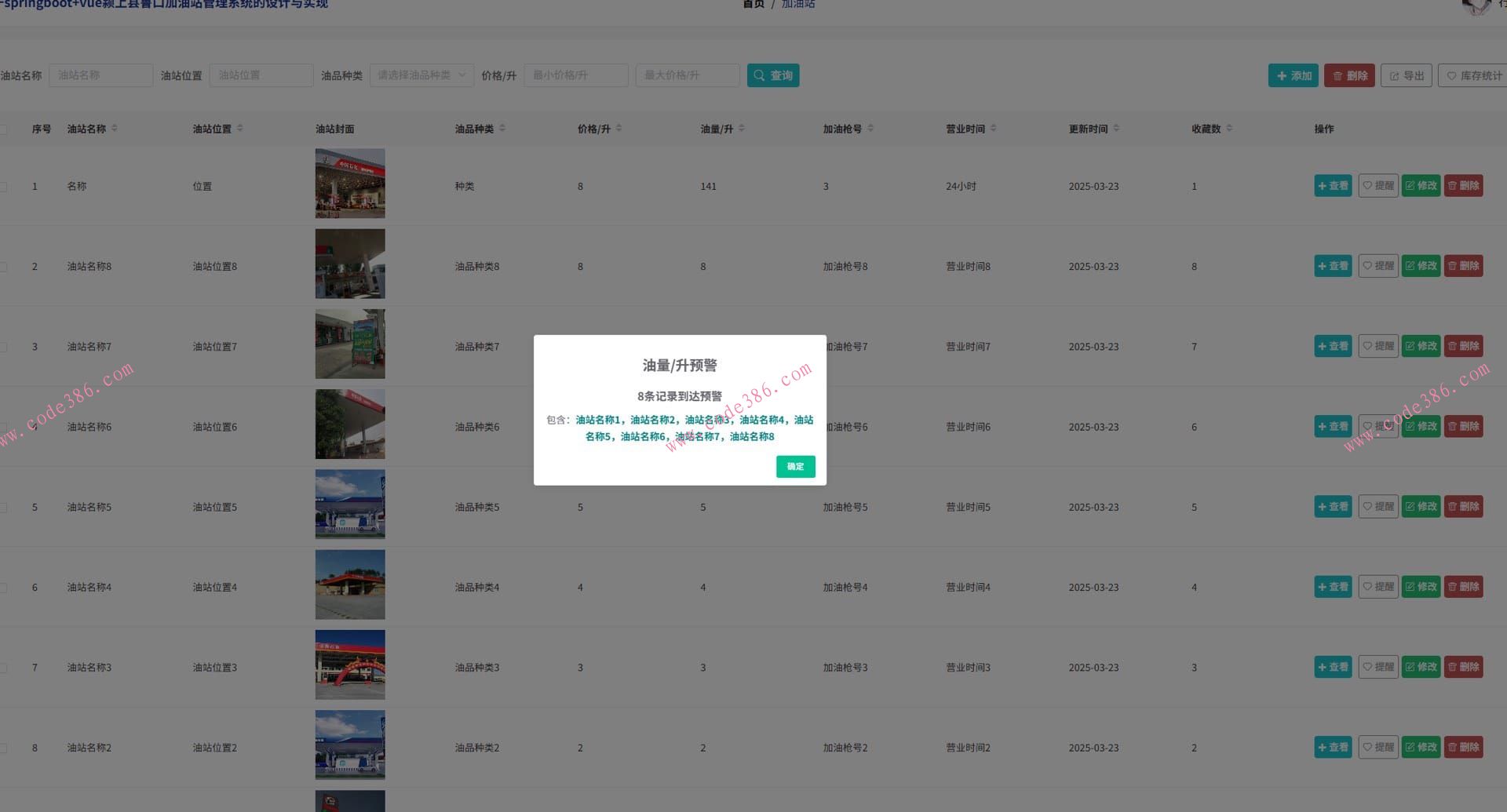Click the 查询 search button
The height and width of the screenshot is (812, 1507).
772,75
